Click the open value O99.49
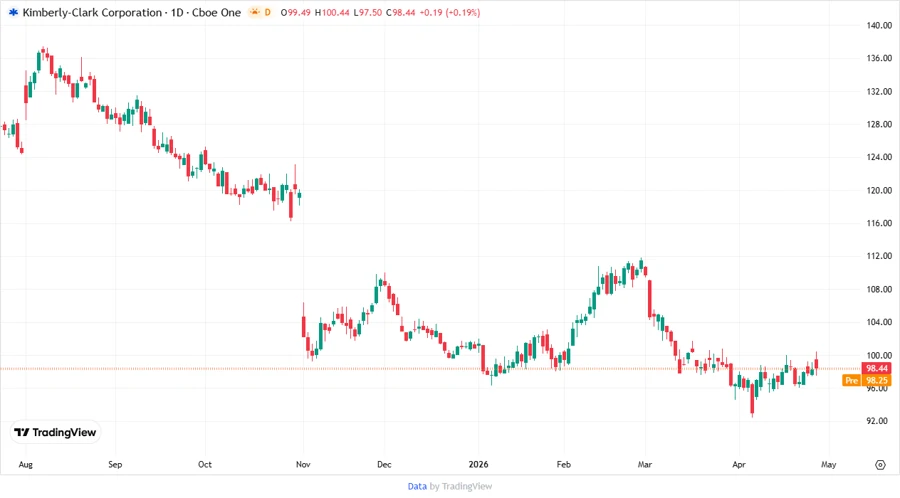The height and width of the screenshot is (498, 900). [296, 12]
